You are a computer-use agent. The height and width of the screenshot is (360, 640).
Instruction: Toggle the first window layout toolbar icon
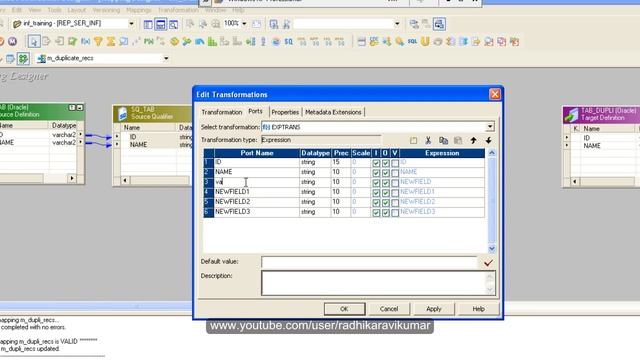148,24
